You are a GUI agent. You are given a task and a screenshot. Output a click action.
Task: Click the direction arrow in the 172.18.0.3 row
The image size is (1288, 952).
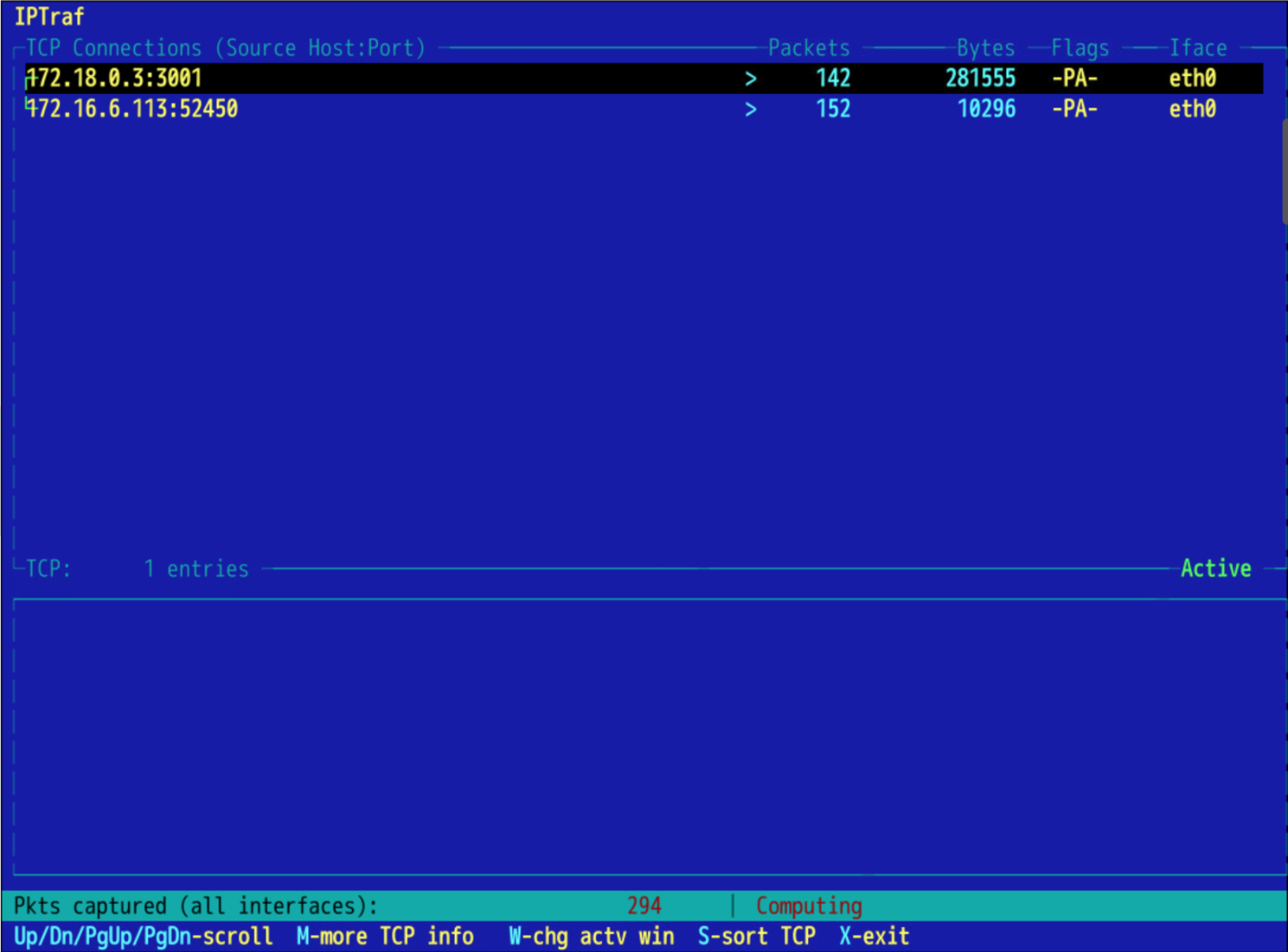pyautogui.click(x=751, y=80)
